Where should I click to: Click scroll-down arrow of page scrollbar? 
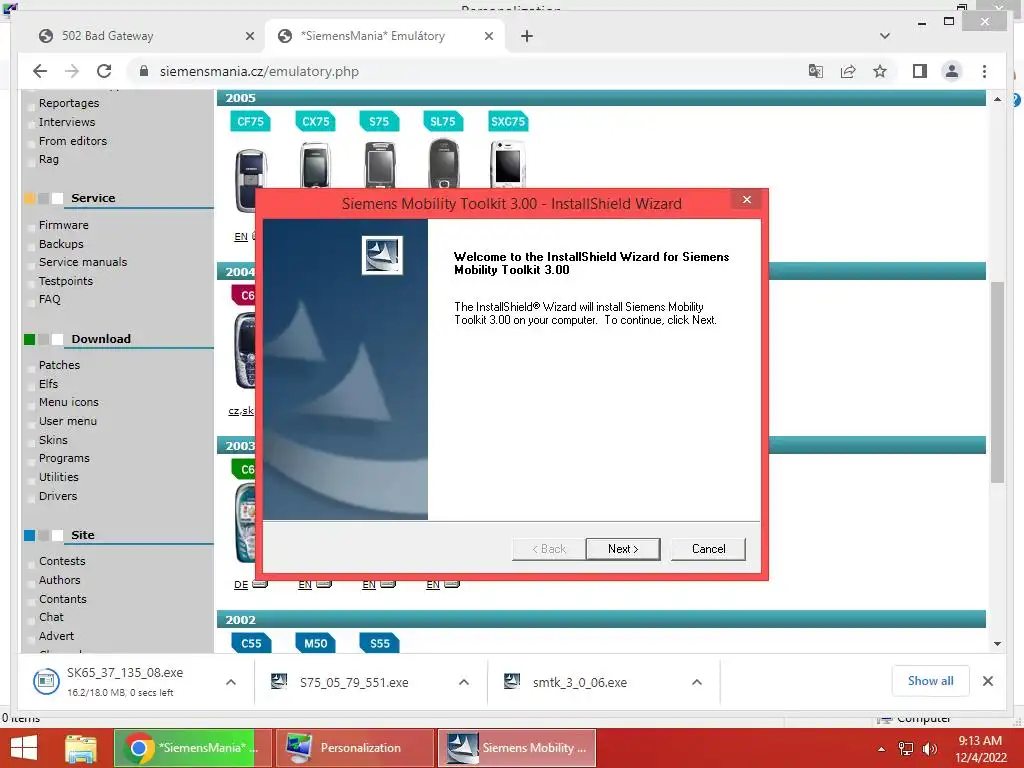point(997,644)
